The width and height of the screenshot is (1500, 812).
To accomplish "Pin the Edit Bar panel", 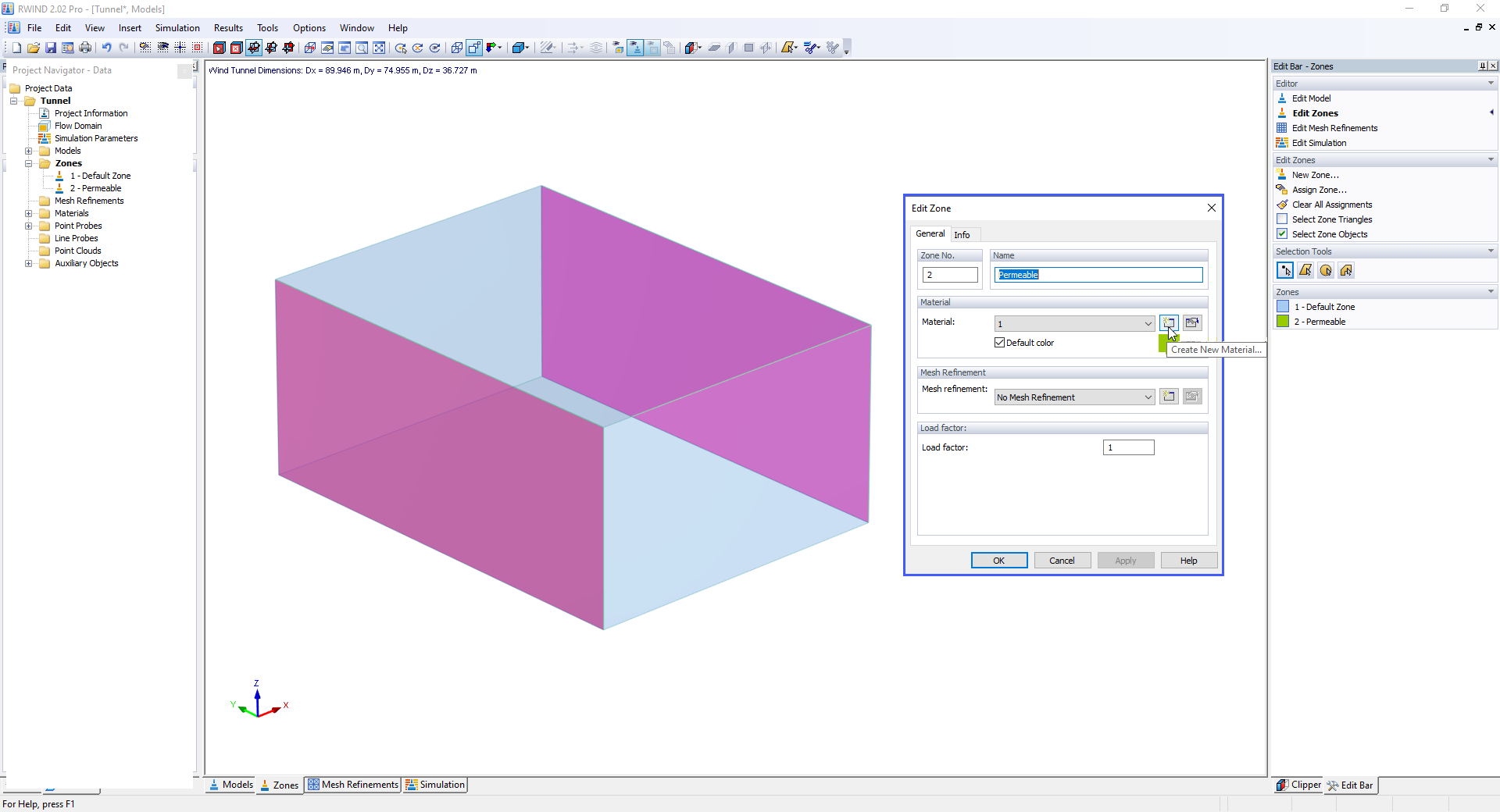I will pos(1482,66).
